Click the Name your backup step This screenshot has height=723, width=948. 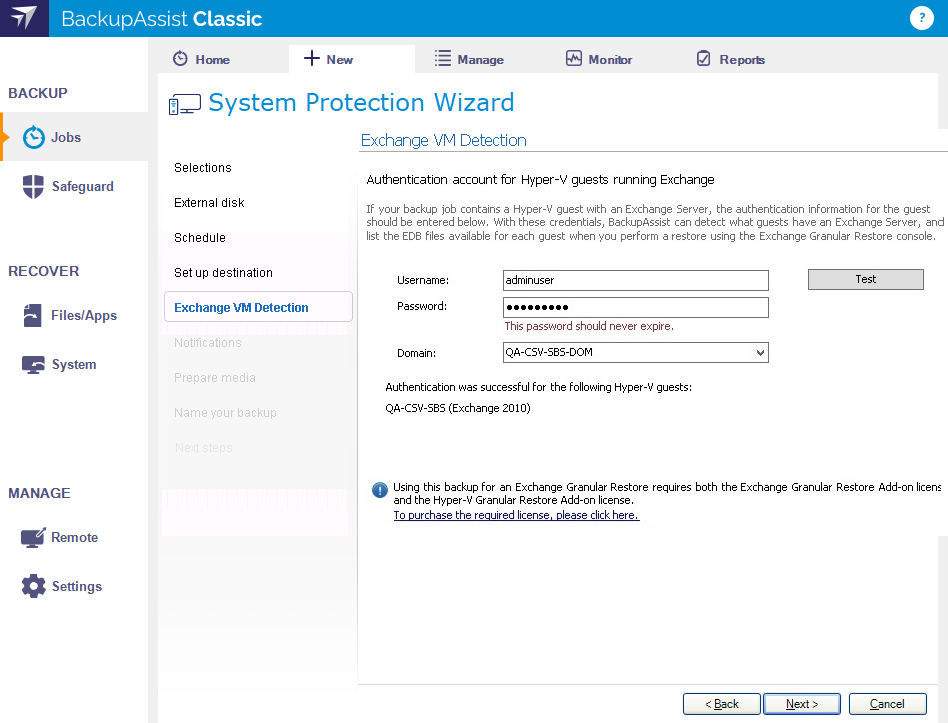pos(225,413)
